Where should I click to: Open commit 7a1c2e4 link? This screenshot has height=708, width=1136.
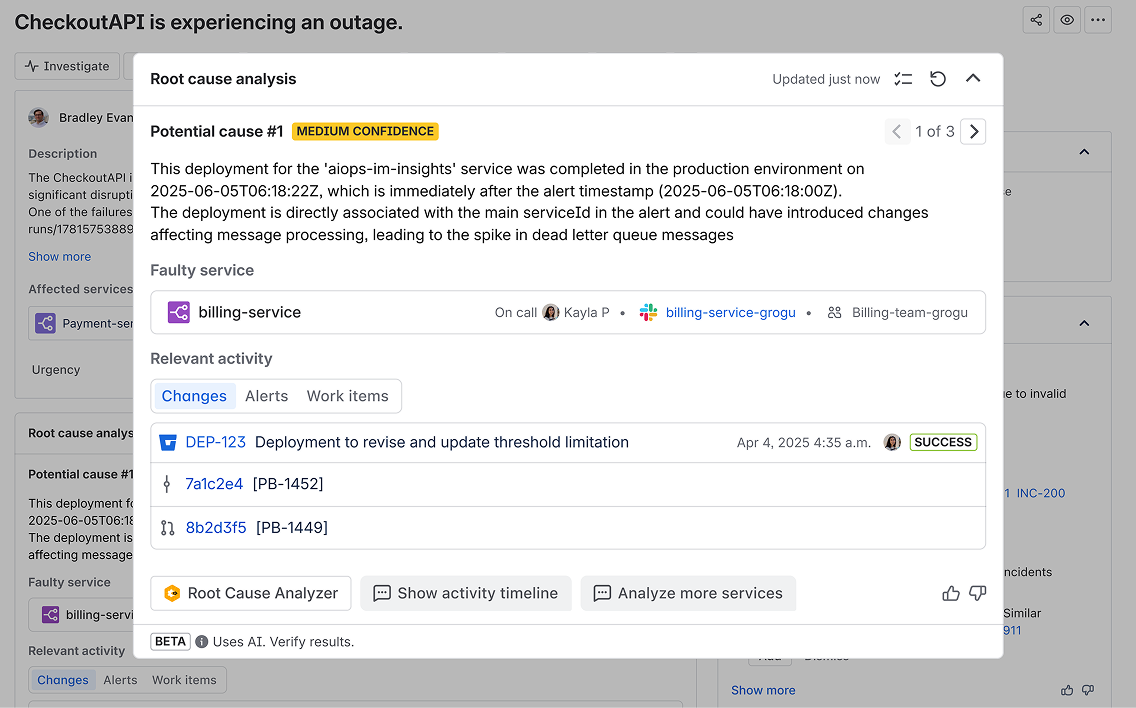(214, 484)
